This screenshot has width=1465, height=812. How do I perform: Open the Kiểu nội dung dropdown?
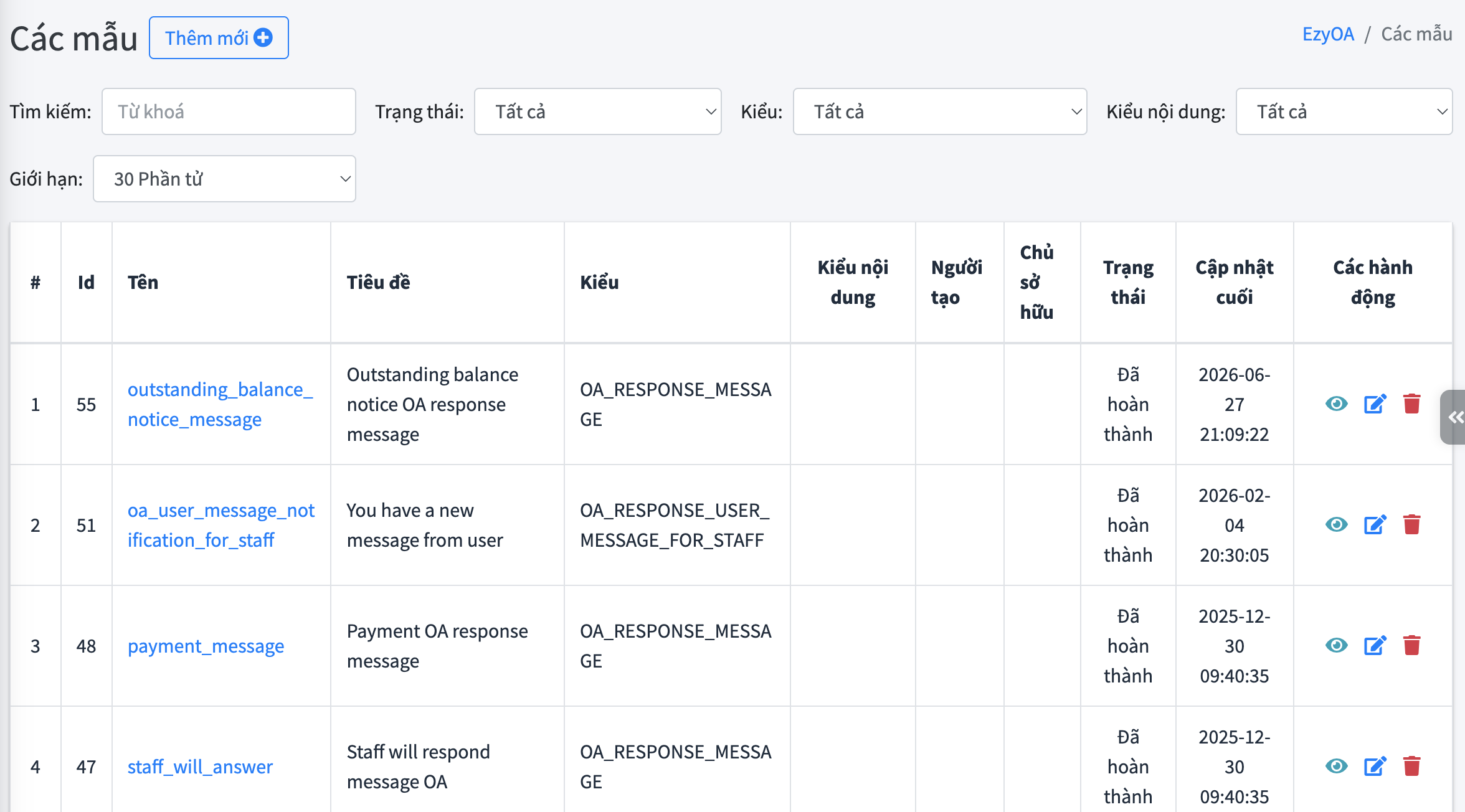[x=1344, y=111]
